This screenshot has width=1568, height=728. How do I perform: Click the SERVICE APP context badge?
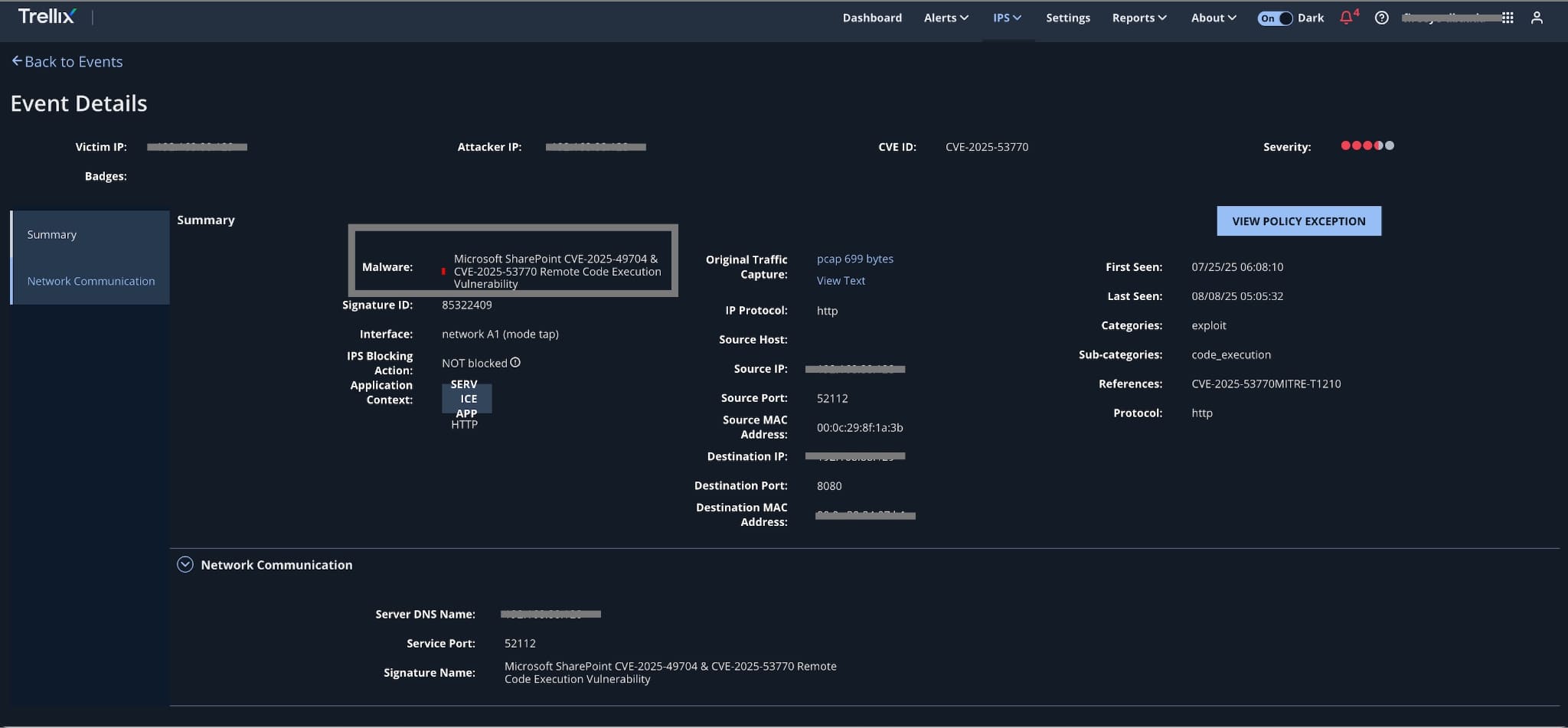coord(466,398)
